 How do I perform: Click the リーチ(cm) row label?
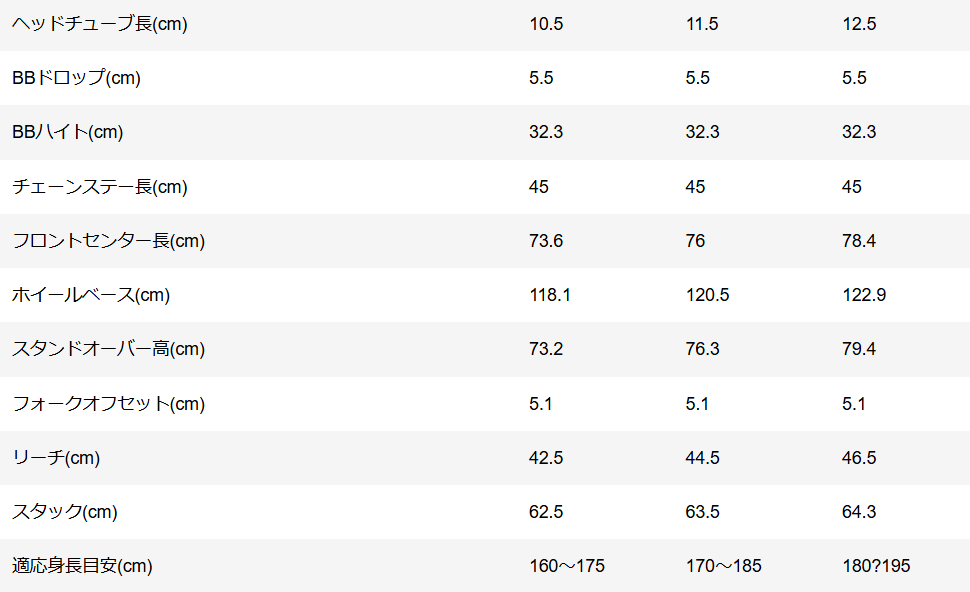tap(56, 458)
